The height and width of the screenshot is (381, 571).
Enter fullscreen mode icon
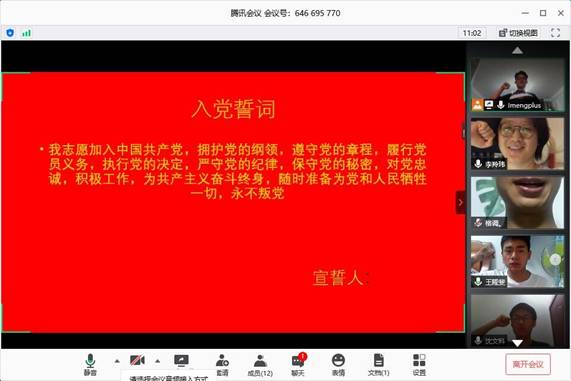pyautogui.click(x=555, y=33)
